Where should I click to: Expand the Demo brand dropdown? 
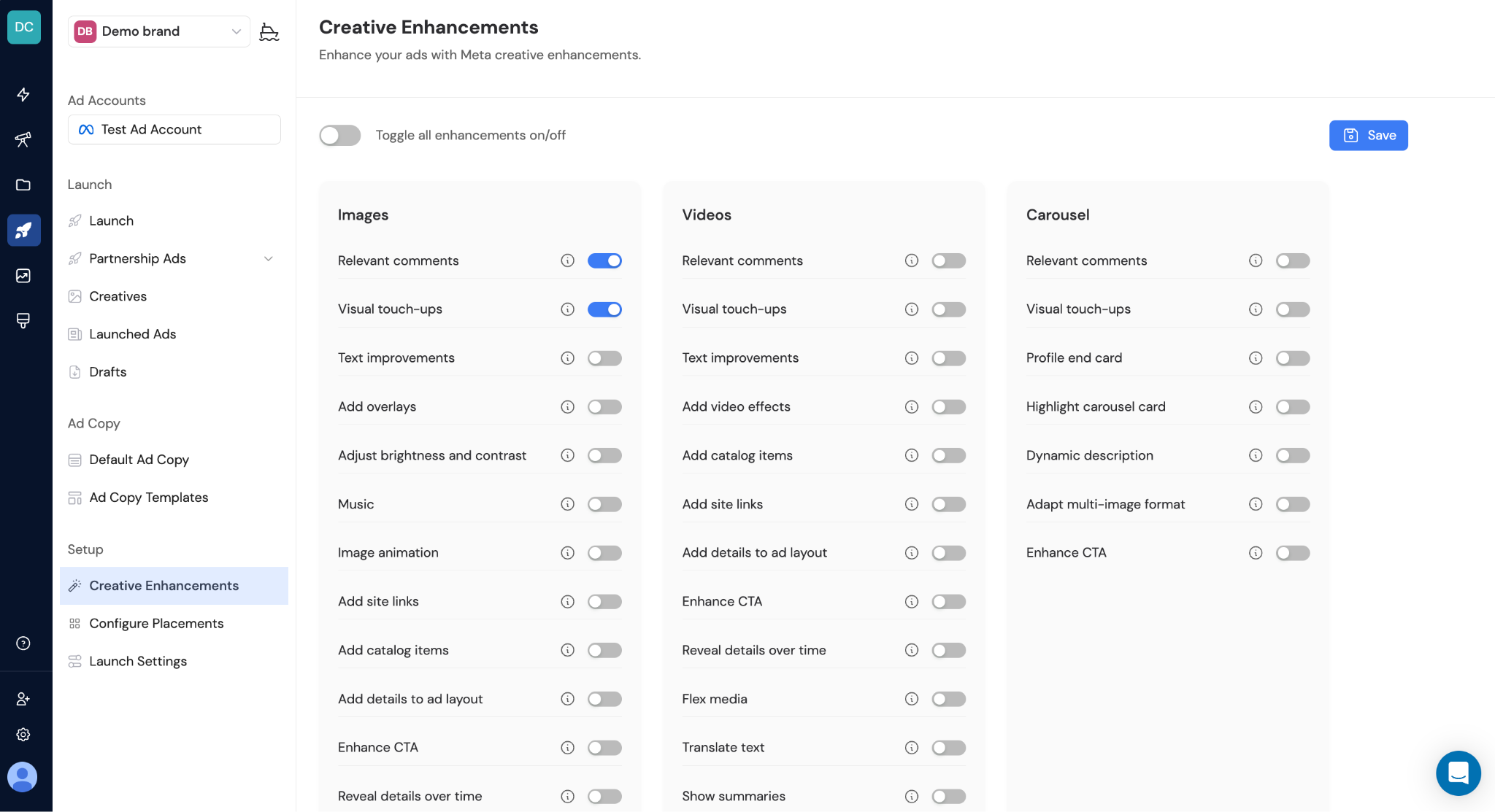click(x=235, y=31)
